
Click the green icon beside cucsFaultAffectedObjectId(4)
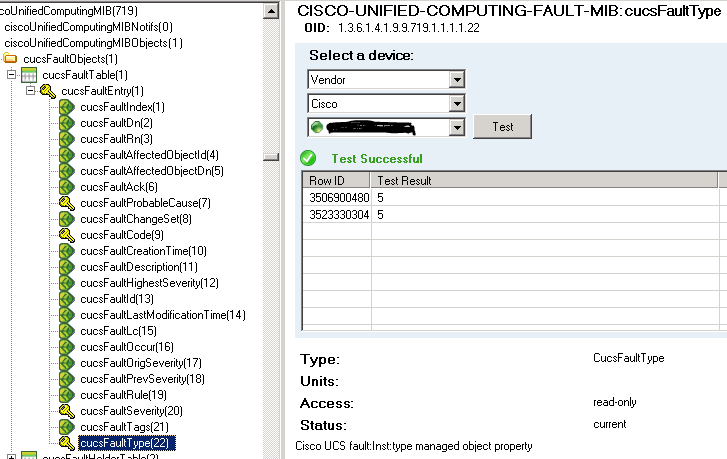pyautogui.click(x=67, y=155)
